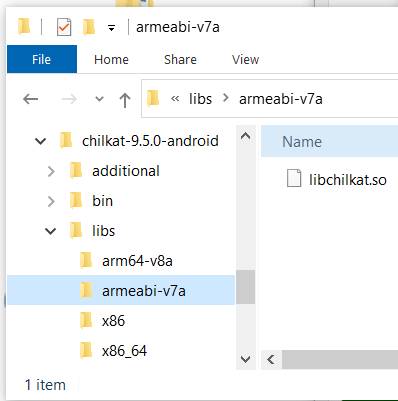Image resolution: width=398 pixels, height=401 pixels.
Task: Go back with the Back arrow
Action: point(31,99)
